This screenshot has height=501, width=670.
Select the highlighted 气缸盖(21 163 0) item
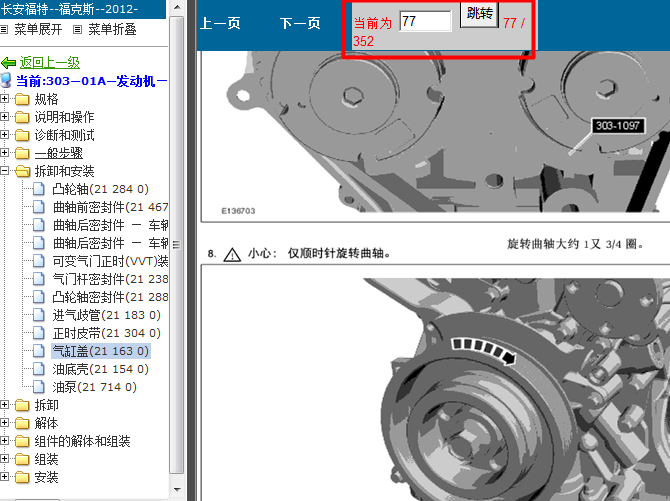[x=100, y=351]
